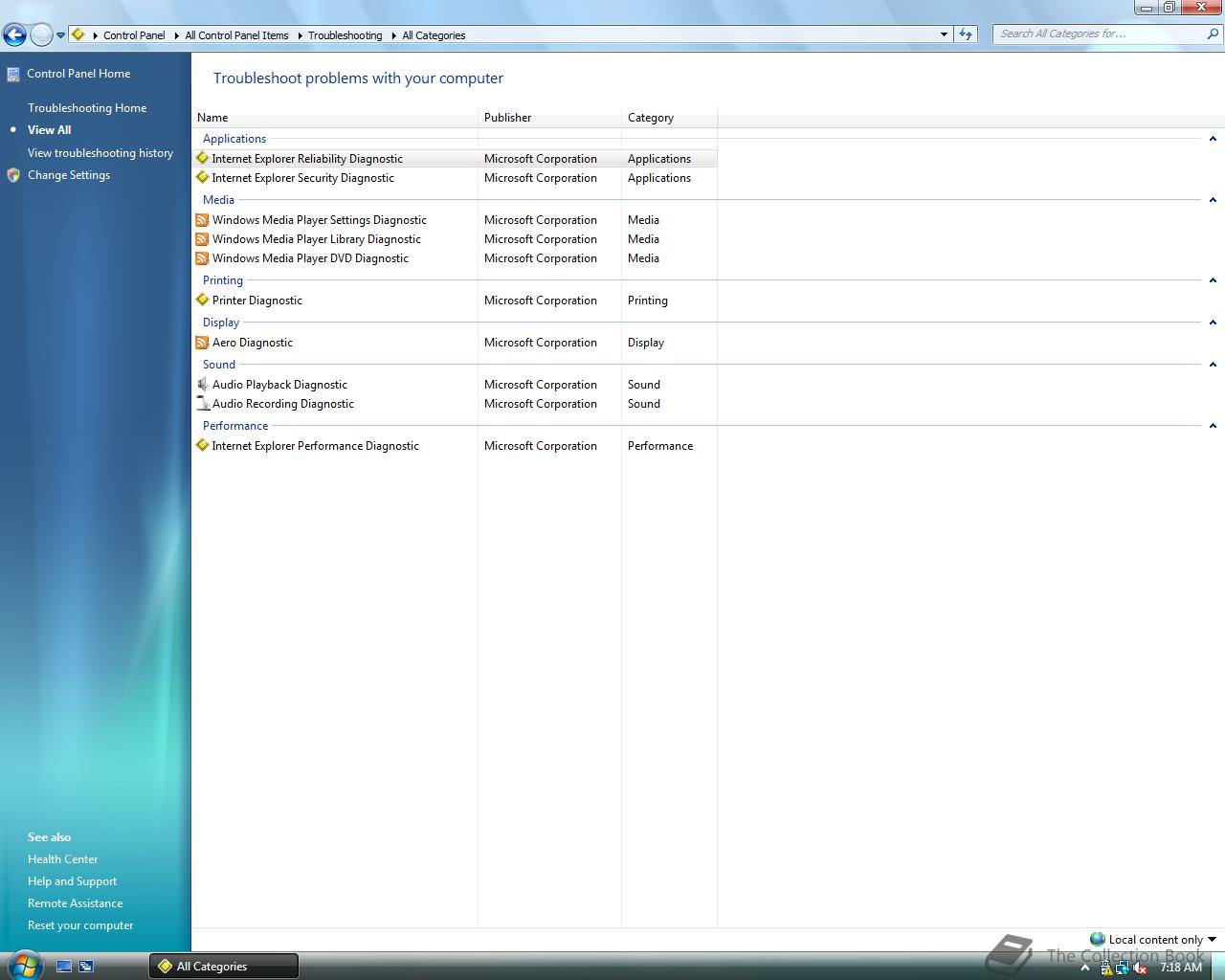Open Printer Diagnostic entry
The width and height of the screenshot is (1225, 980).
click(256, 301)
